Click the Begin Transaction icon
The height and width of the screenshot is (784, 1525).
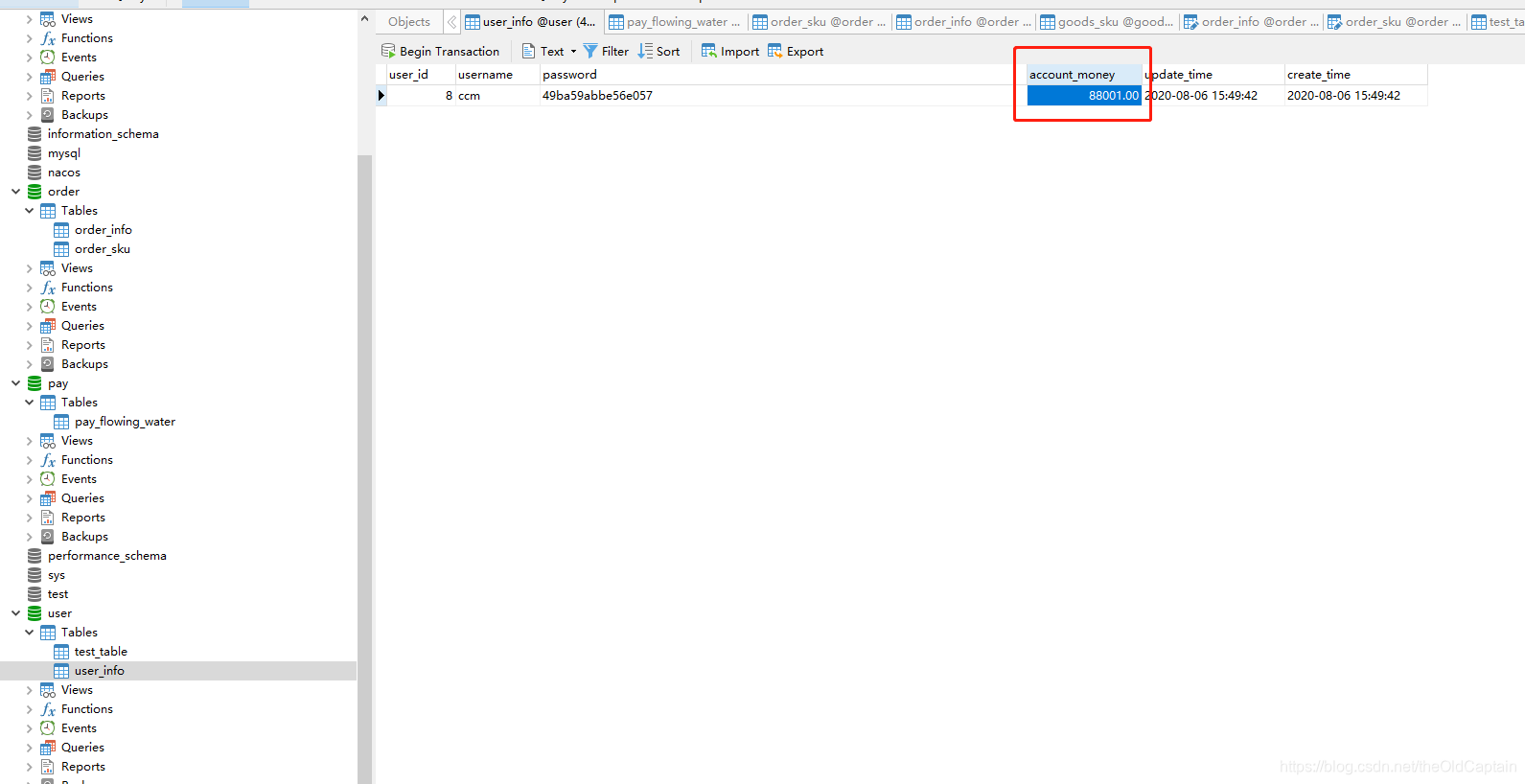(387, 51)
